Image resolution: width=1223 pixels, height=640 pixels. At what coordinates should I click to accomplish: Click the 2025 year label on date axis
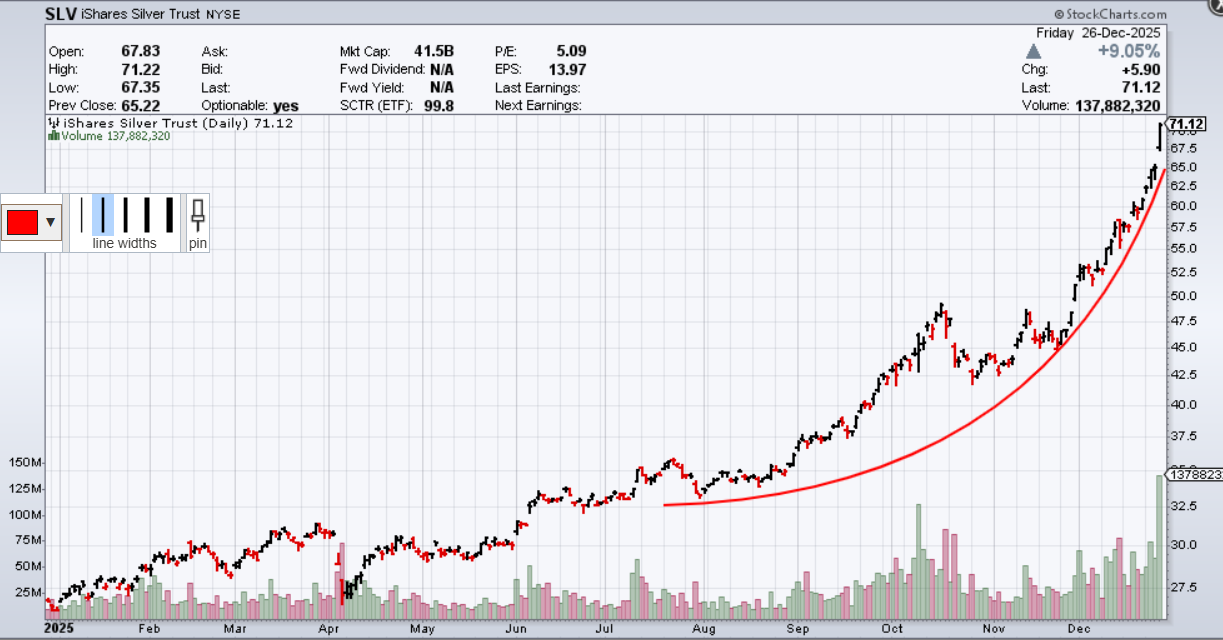(61, 629)
